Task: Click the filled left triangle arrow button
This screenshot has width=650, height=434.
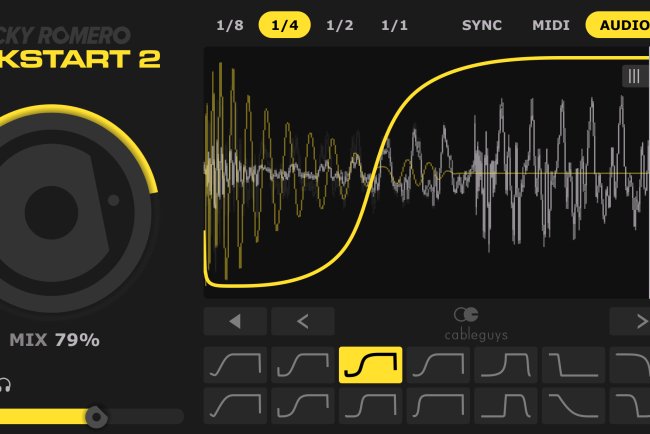Action: click(235, 321)
